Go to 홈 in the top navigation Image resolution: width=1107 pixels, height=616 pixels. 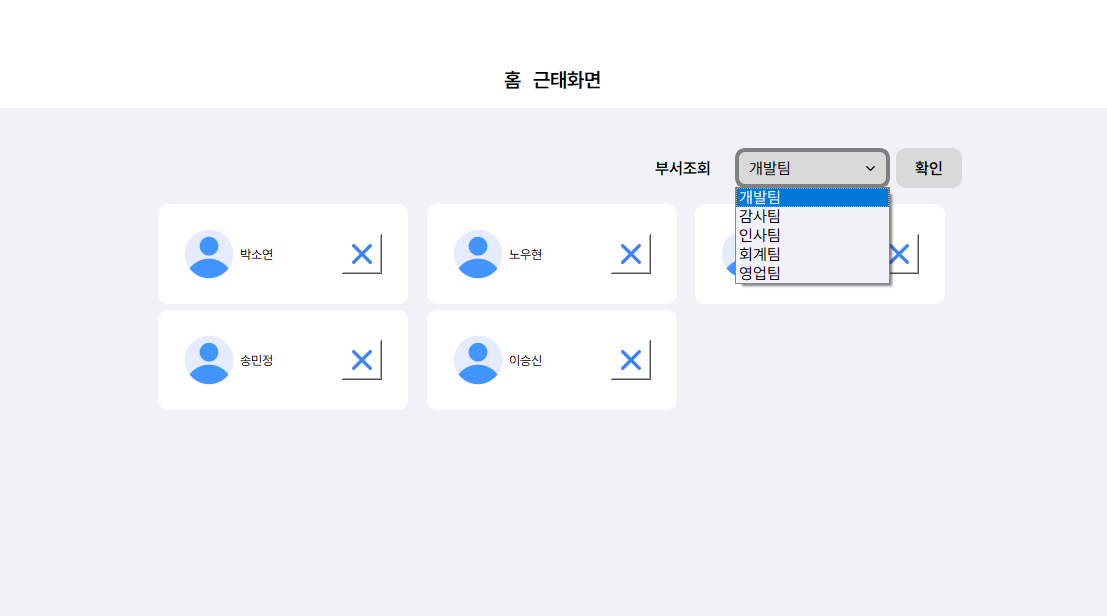tap(513, 80)
